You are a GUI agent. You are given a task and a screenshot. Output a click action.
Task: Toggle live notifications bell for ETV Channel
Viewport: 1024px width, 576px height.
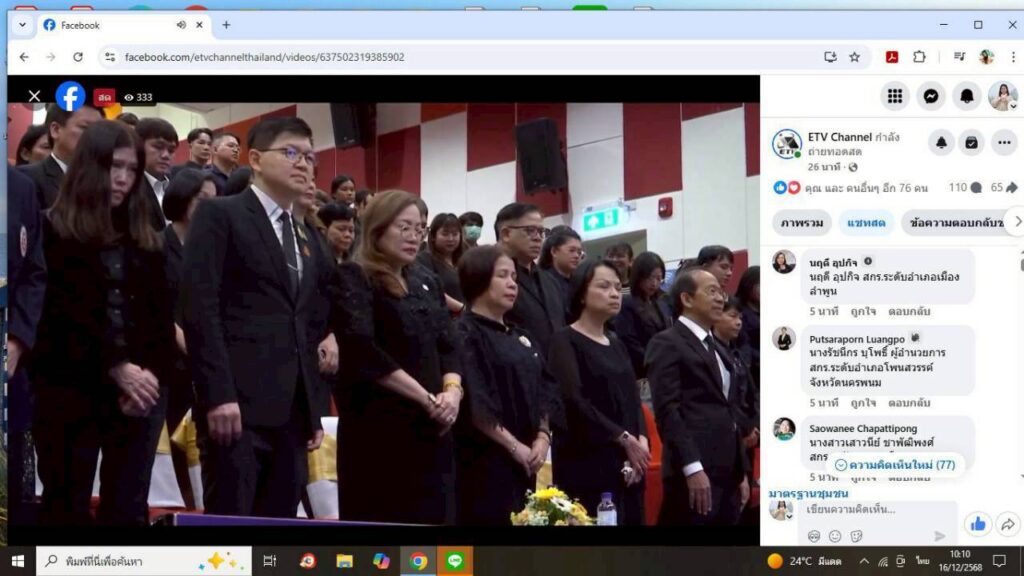tap(941, 143)
